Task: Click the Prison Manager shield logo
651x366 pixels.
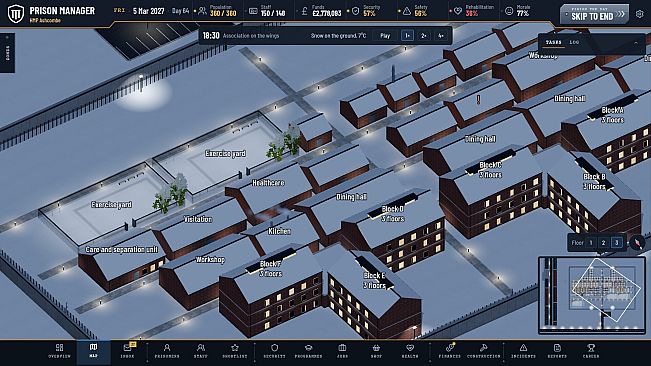Action: click(16, 14)
